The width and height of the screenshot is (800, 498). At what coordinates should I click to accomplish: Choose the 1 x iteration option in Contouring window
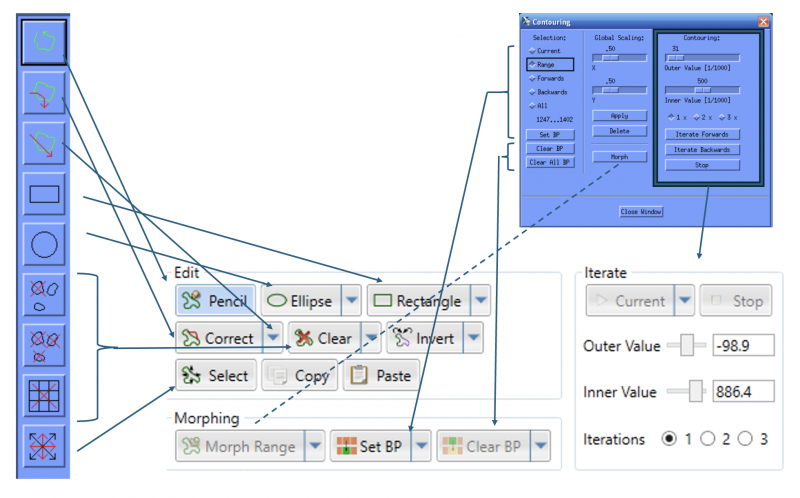coord(677,117)
